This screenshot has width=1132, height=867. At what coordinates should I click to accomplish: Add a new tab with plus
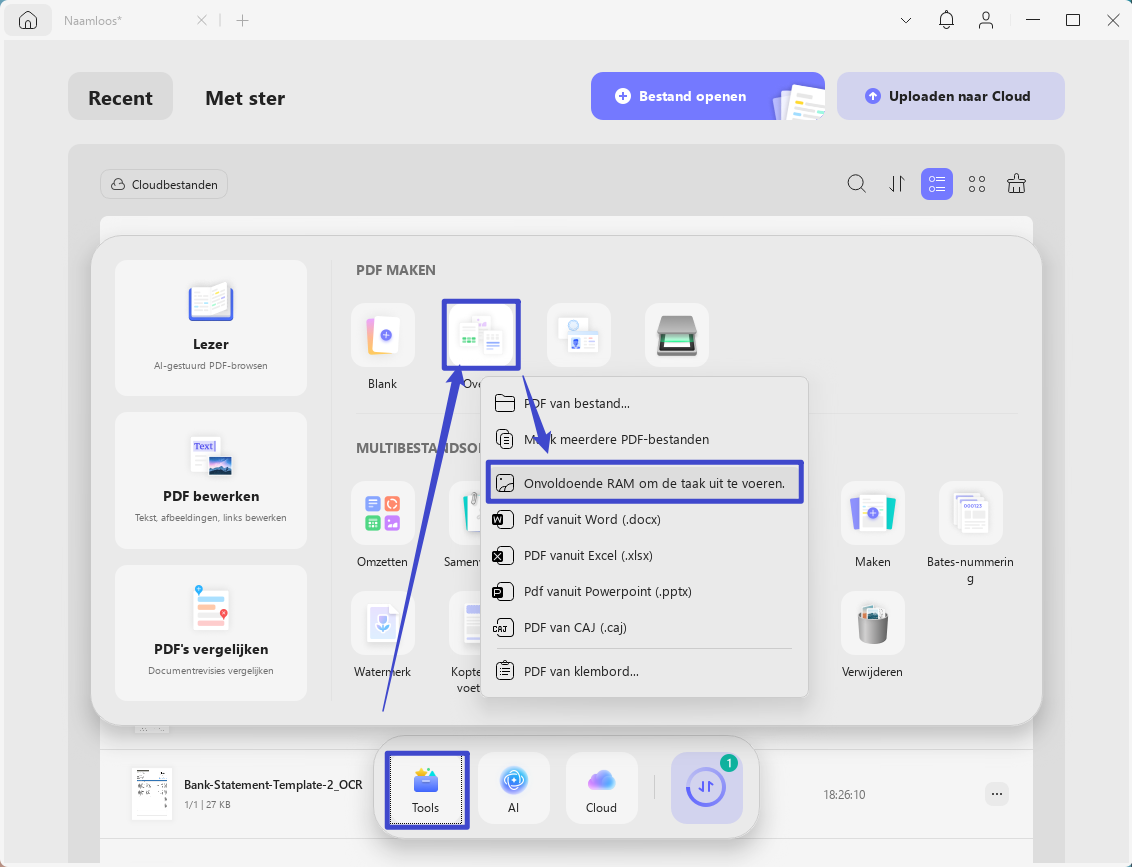pos(243,20)
